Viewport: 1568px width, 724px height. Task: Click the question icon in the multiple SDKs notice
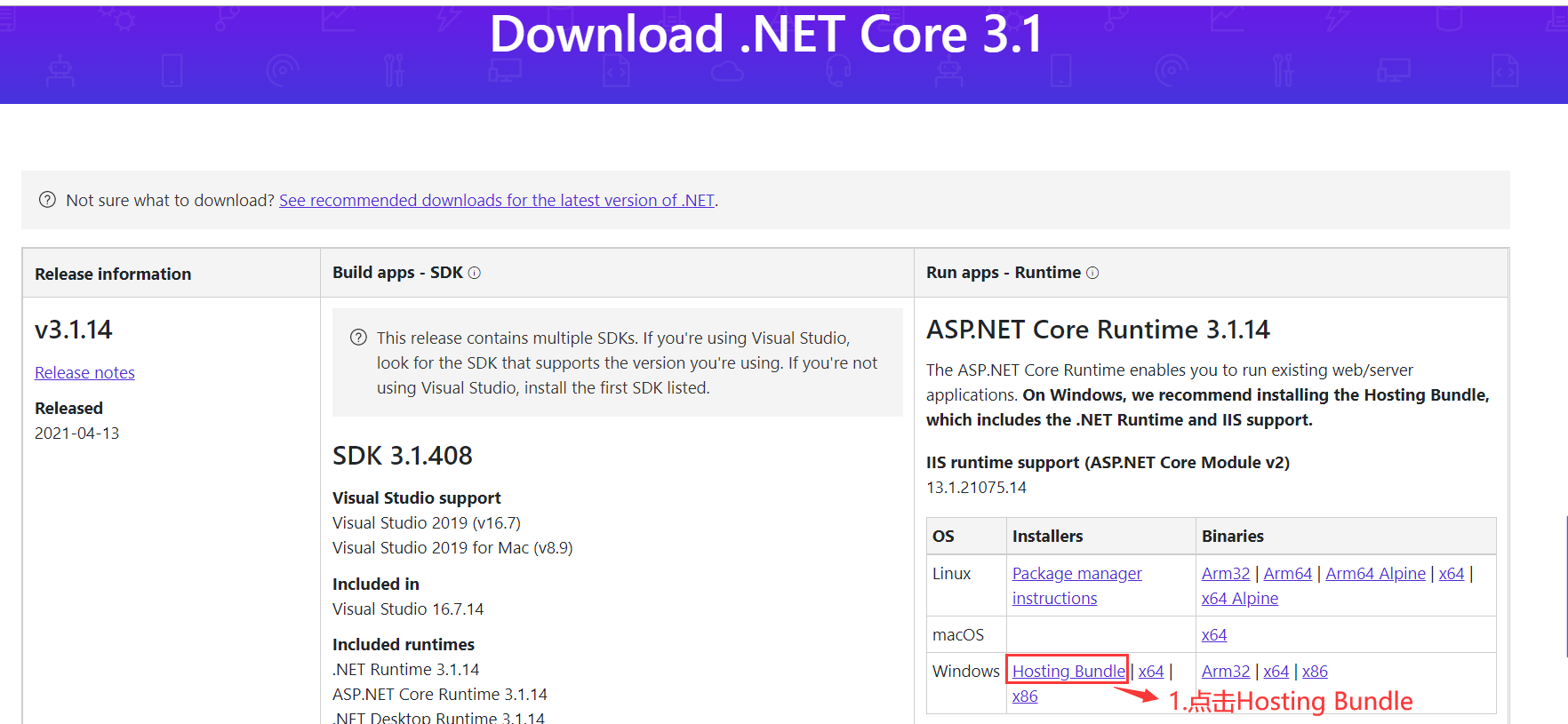(x=358, y=338)
